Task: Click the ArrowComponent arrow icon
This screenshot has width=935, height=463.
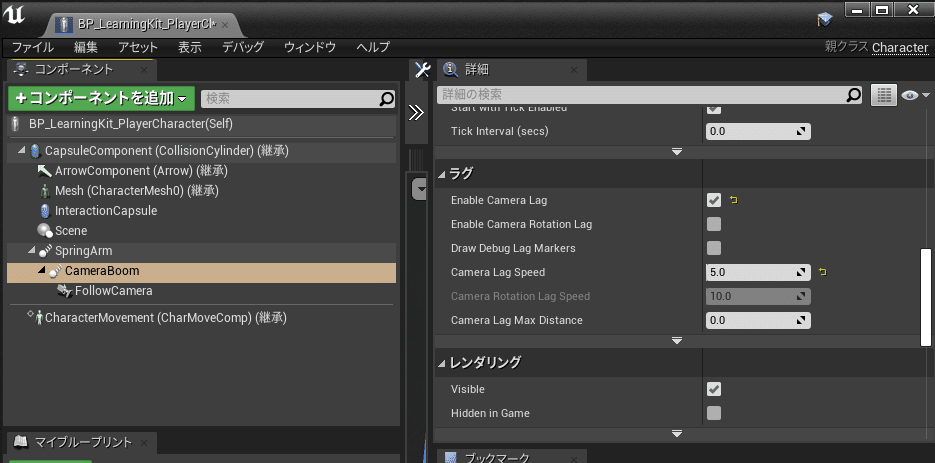Action: point(45,171)
